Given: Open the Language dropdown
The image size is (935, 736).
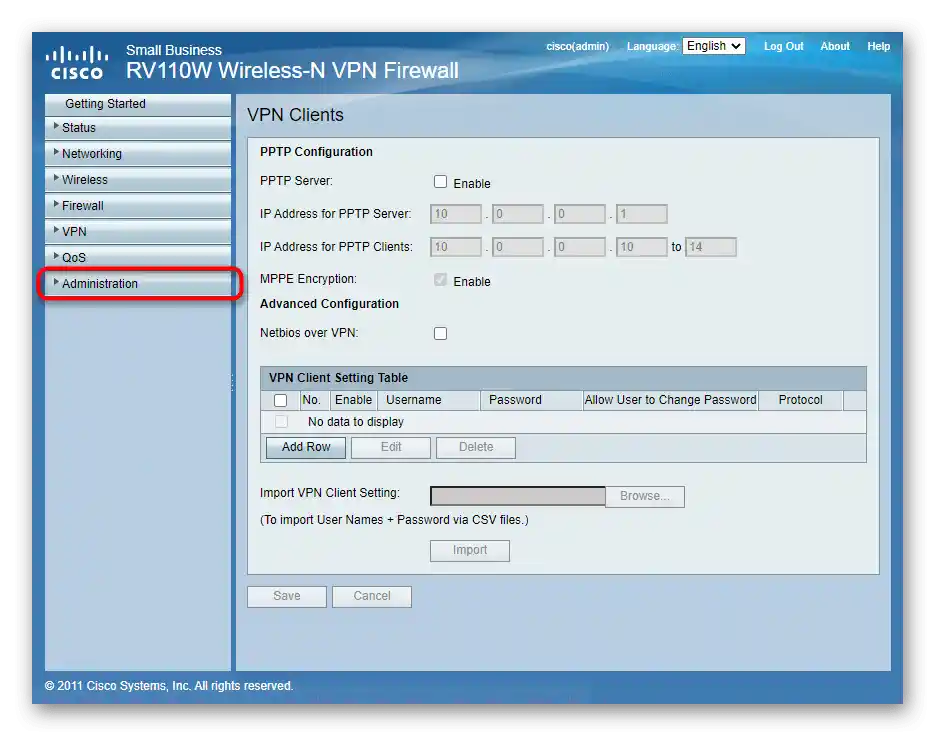Looking at the screenshot, I should click(x=714, y=46).
